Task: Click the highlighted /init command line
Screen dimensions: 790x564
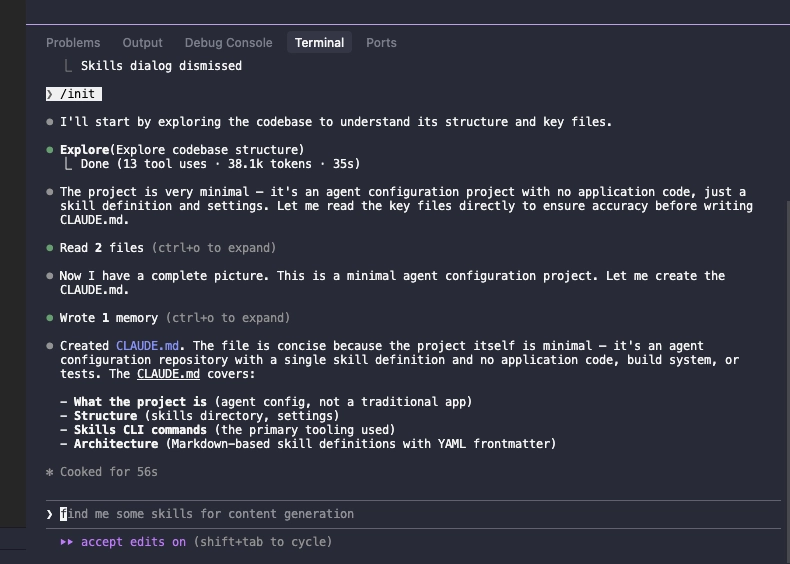Action: (73, 94)
